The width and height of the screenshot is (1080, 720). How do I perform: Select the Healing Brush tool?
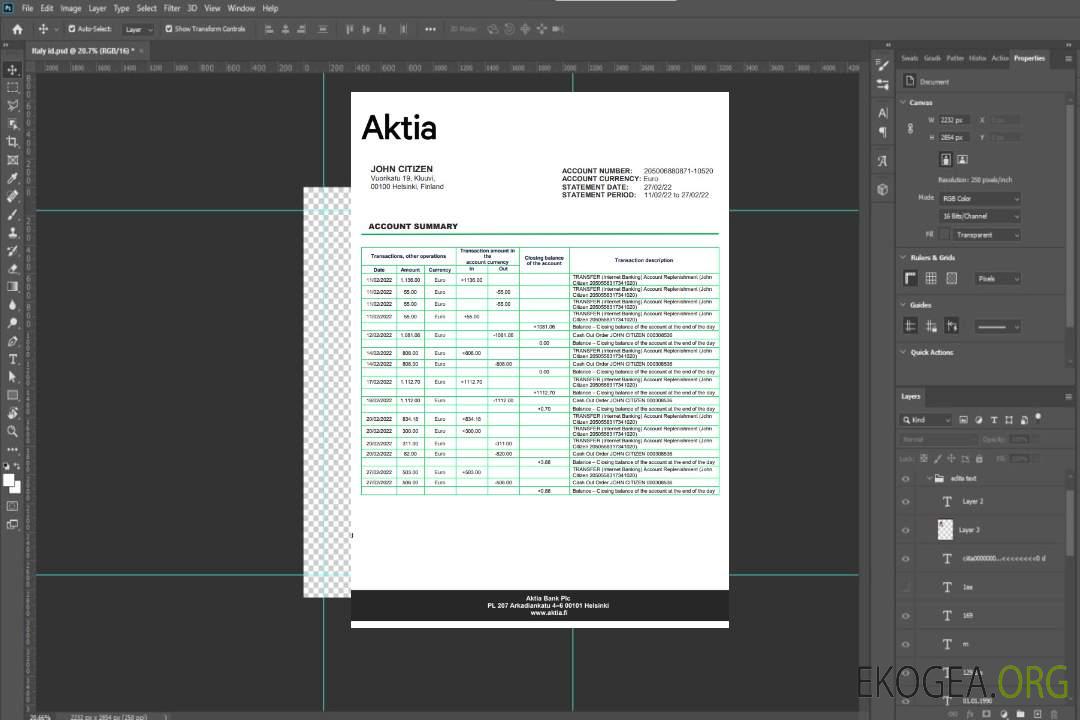click(x=12, y=196)
